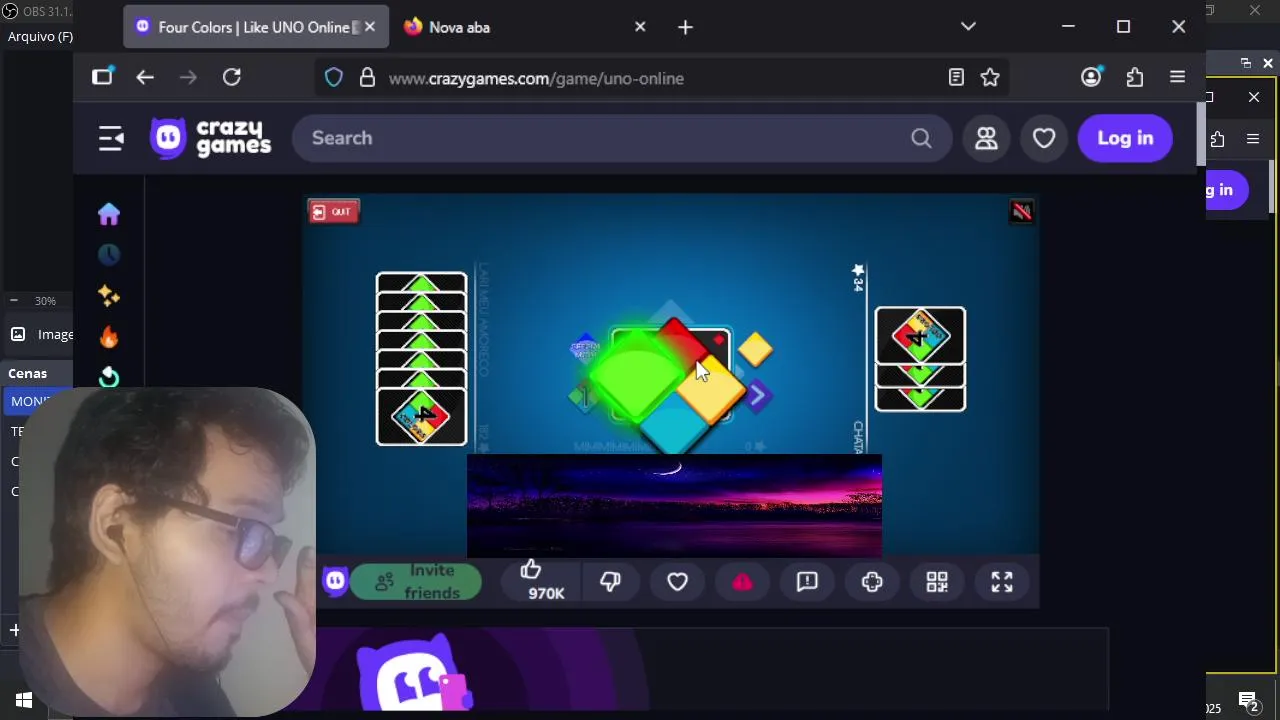This screenshot has height=720, width=1280.
Task: Open the tracking protection shield in the address bar
Action: [334, 78]
